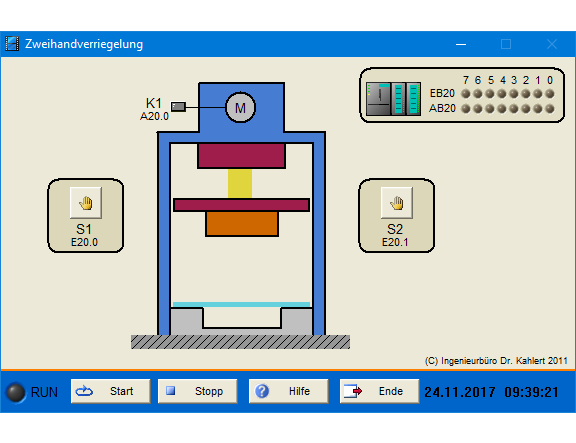This screenshot has width=576, height=443.
Task: Click EB20 bit 7 LED
Action: point(466,94)
